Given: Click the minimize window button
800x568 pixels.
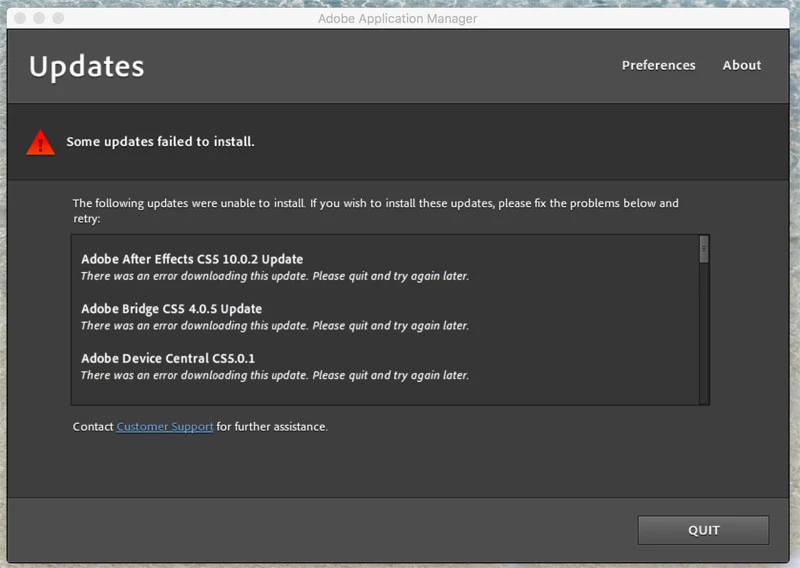Looking at the screenshot, I should point(39,18).
